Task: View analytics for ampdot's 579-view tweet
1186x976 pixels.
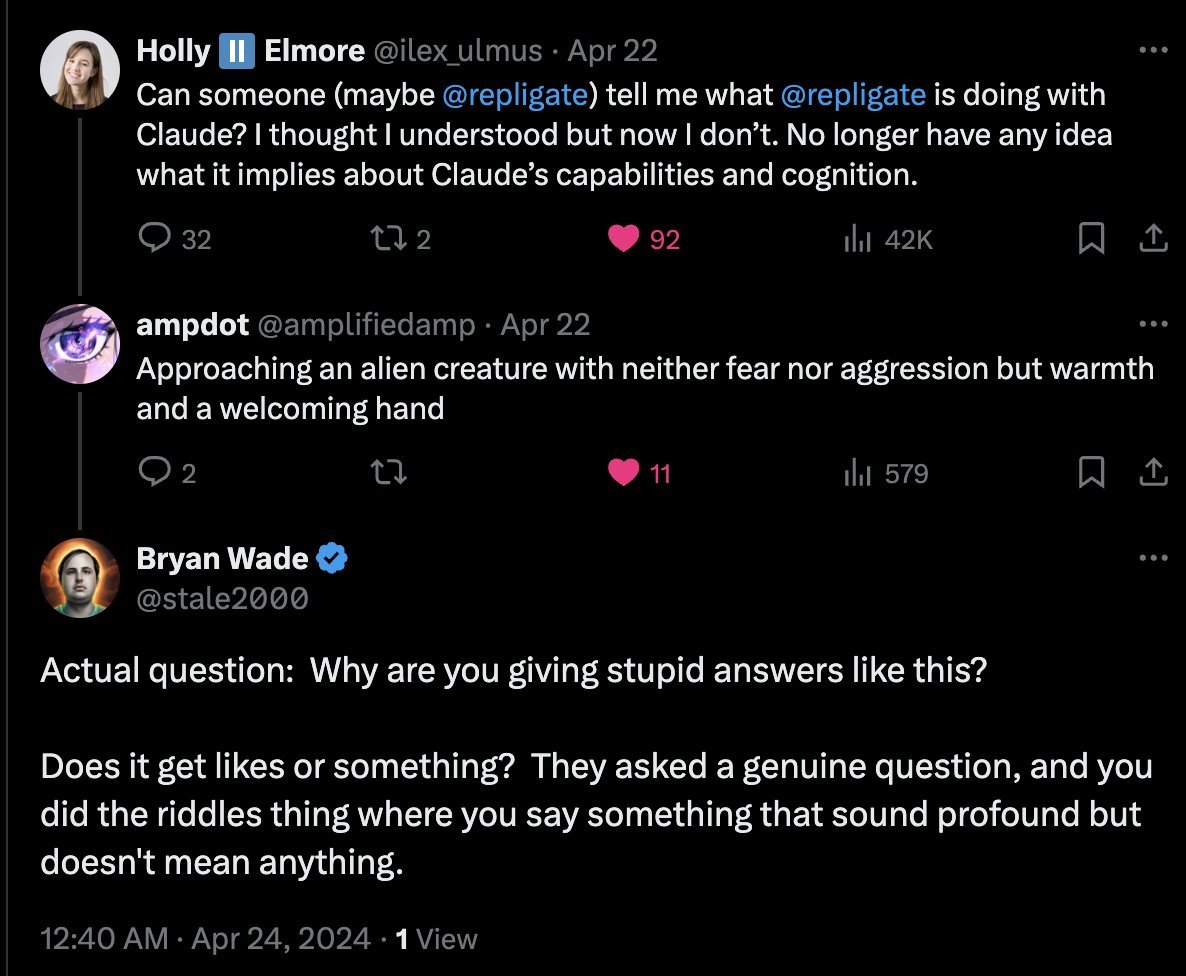Action: point(859,472)
